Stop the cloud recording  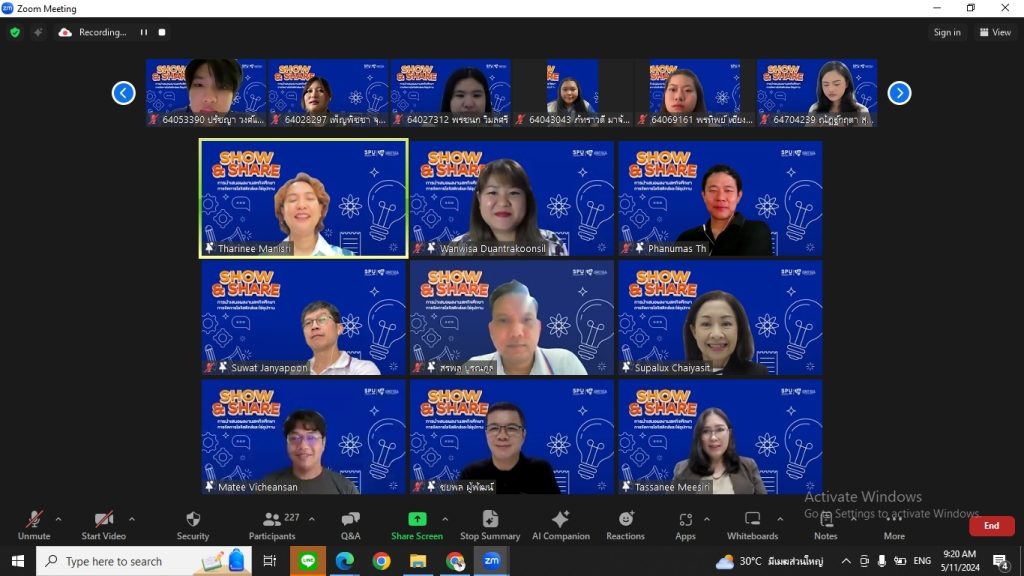pos(162,32)
